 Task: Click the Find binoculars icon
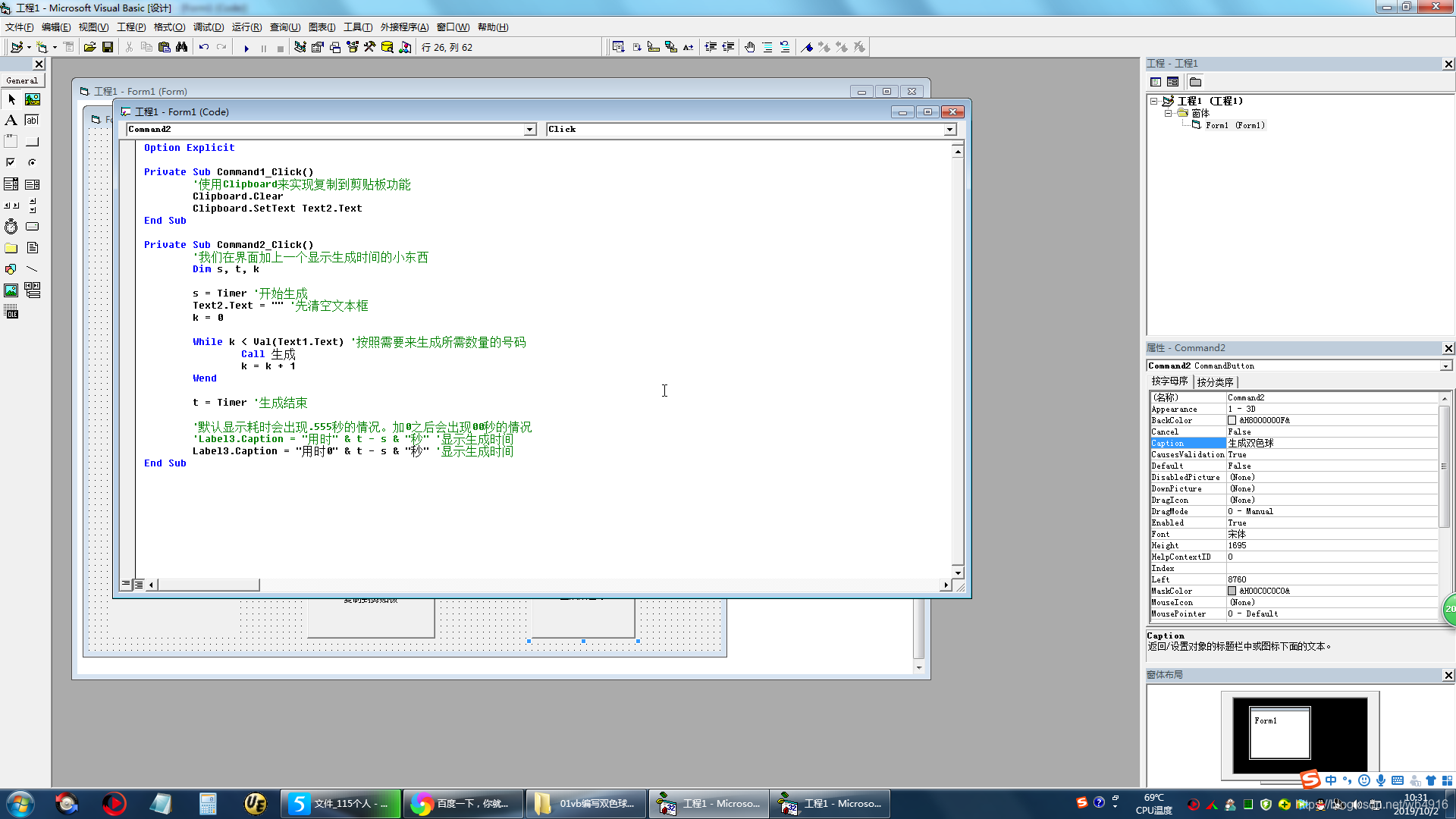pyautogui.click(x=181, y=48)
